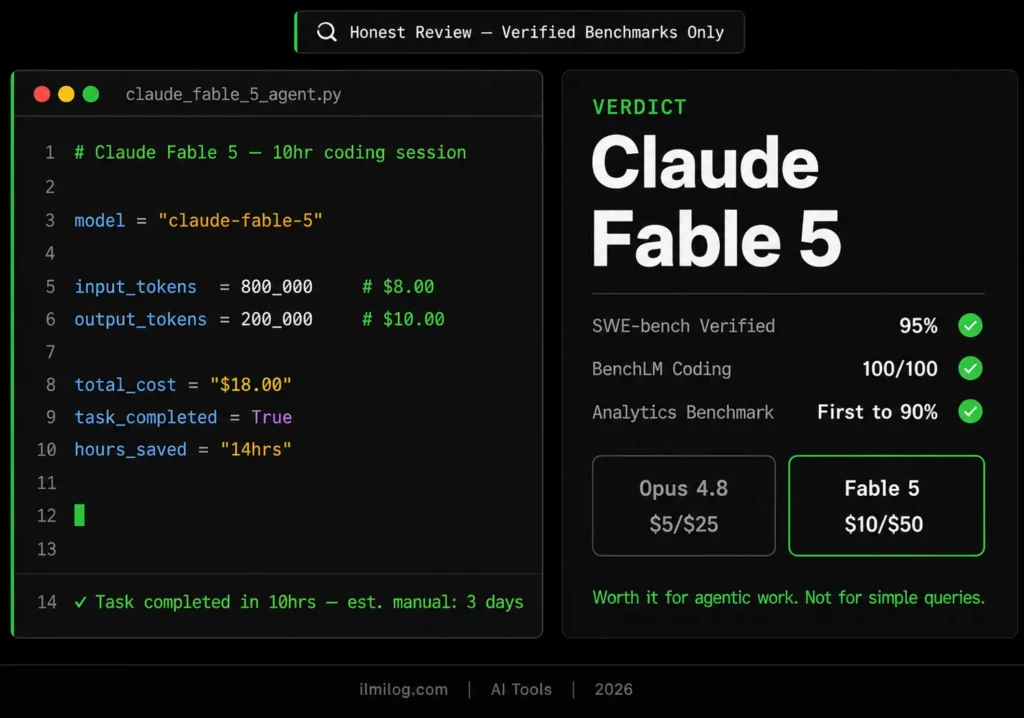Click the green check next to BenchLM Coding
Viewport: 1024px width, 718px height.
point(970,368)
